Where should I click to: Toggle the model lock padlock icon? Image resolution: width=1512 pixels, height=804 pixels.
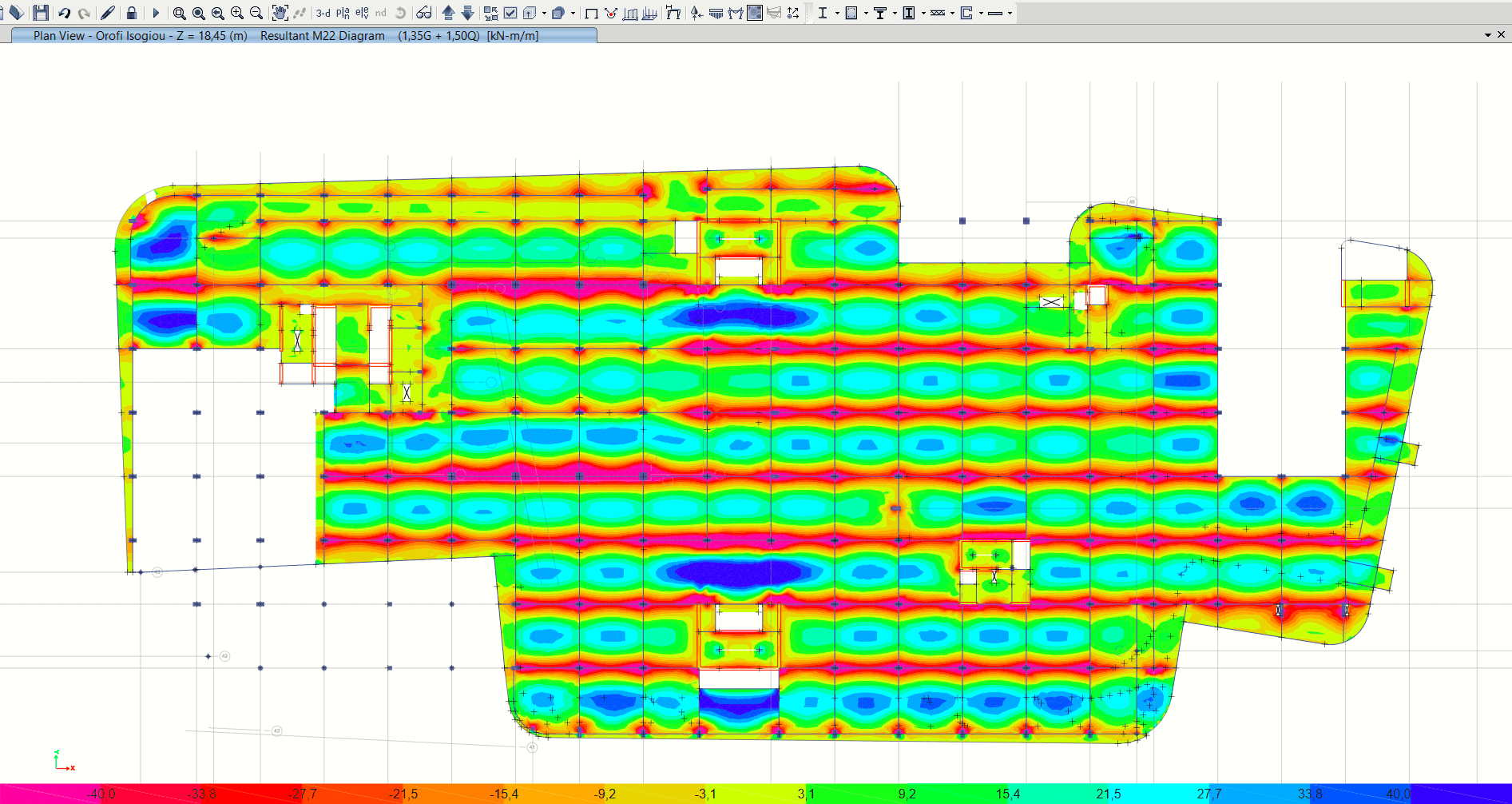click(x=132, y=13)
